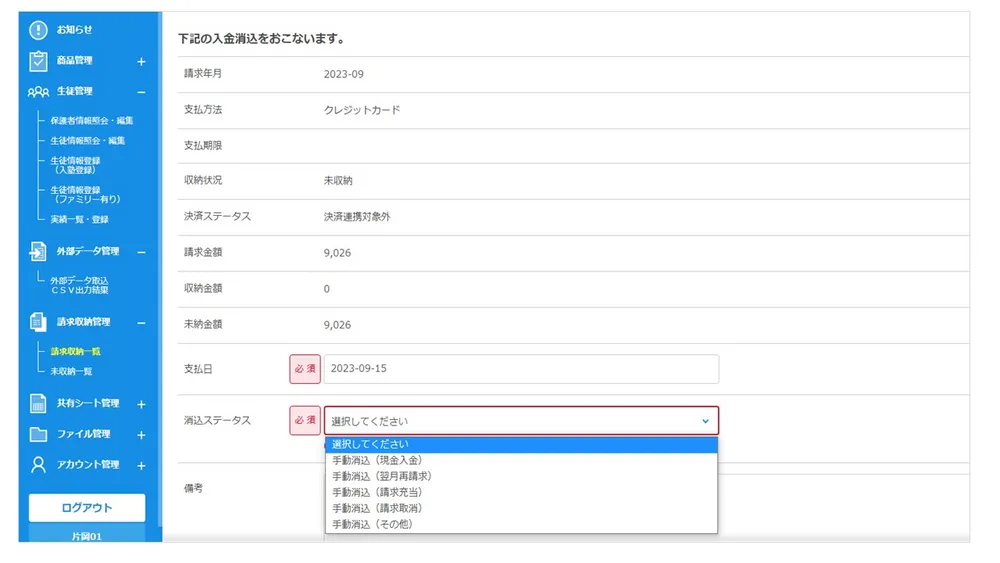Click the 商品管理 clipboard icon
The width and height of the screenshot is (1000, 563).
click(38, 61)
